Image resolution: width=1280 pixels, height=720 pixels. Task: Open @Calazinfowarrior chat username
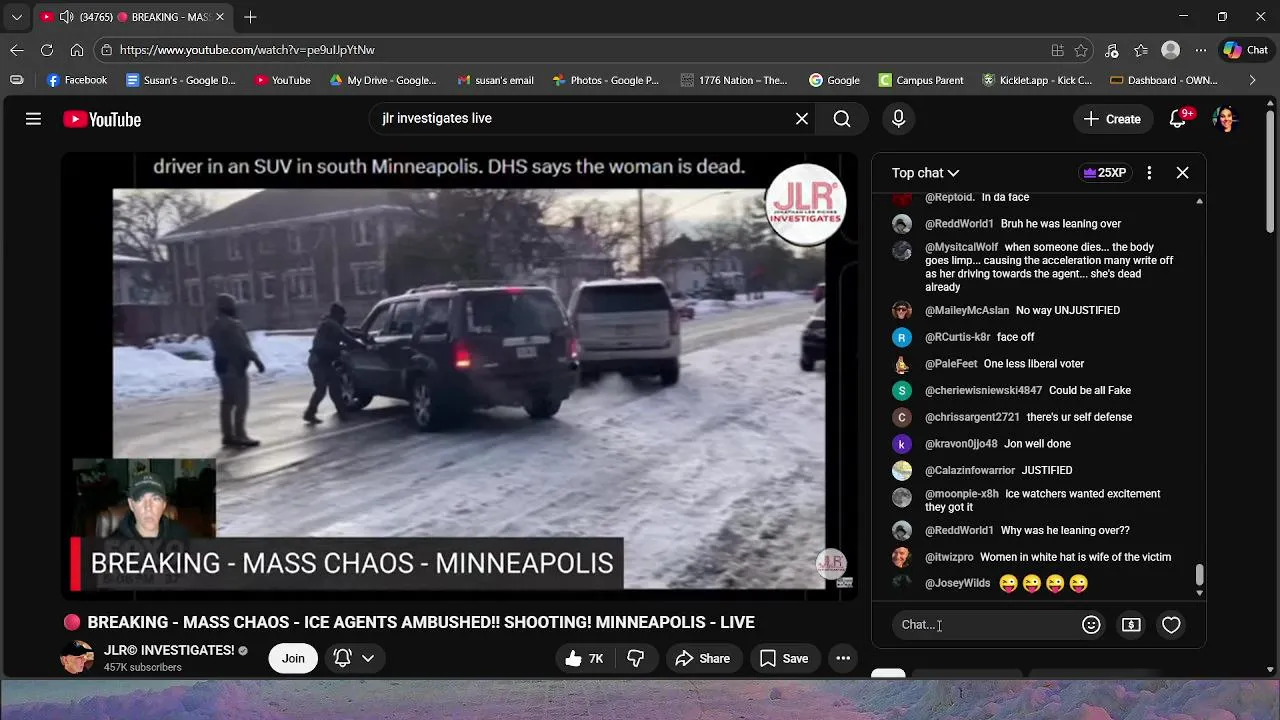point(970,470)
